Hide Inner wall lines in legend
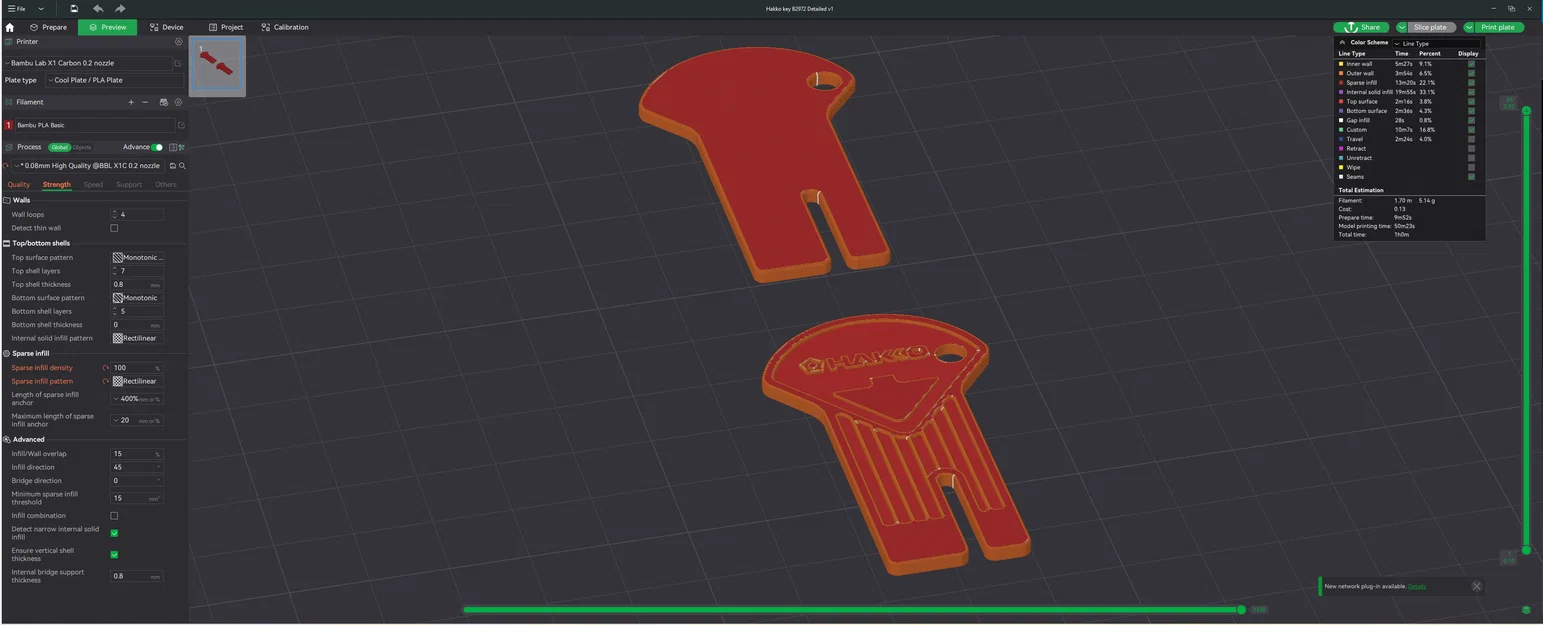Viewport: 1543px width, 625px height. pos(1471,64)
